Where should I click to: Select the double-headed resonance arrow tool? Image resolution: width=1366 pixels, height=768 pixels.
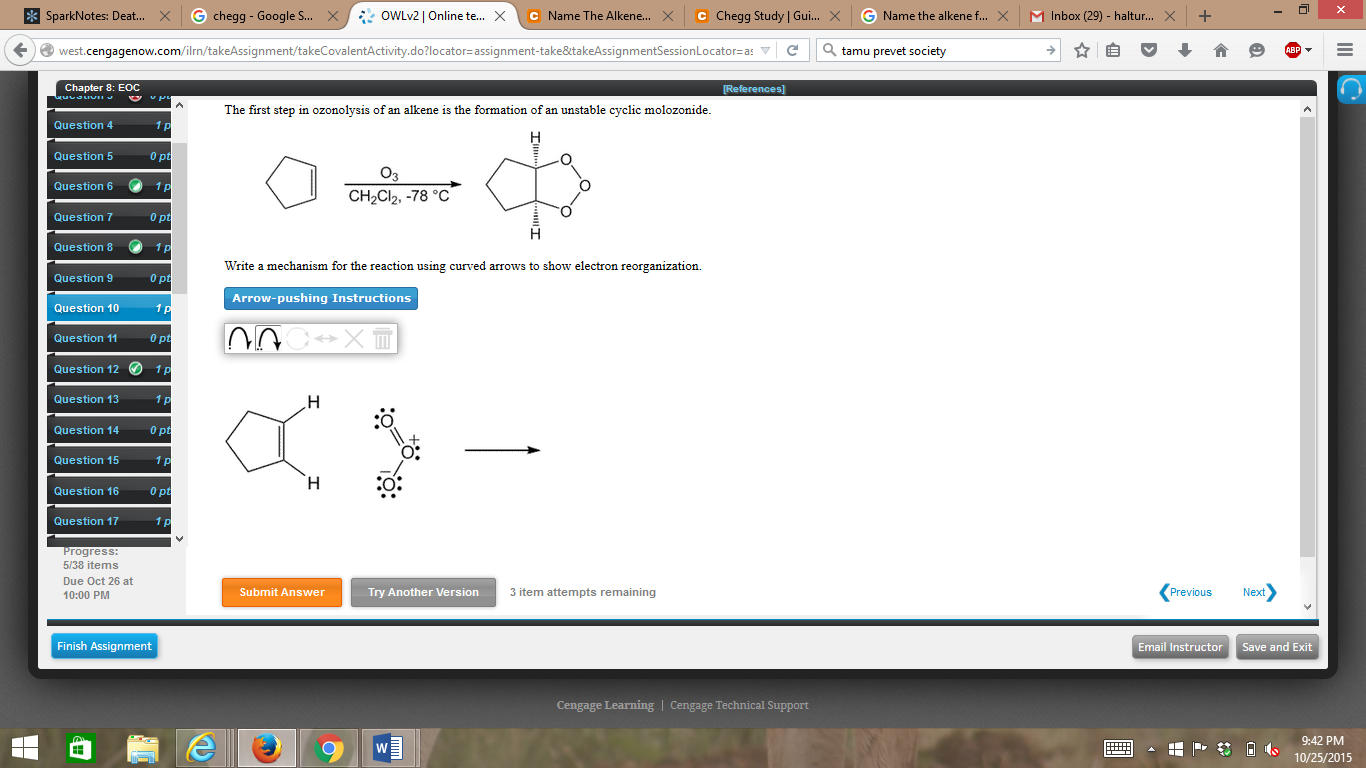pyautogui.click(x=324, y=338)
